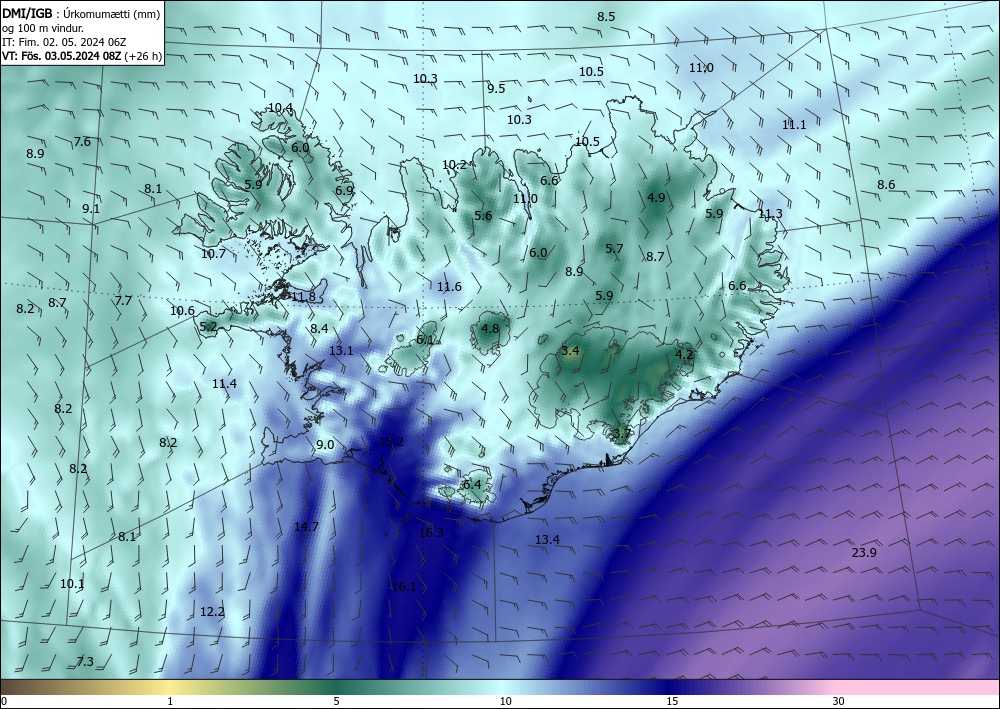Click the 14.7 value on the map
The height and width of the screenshot is (709, 1000).
tap(306, 527)
